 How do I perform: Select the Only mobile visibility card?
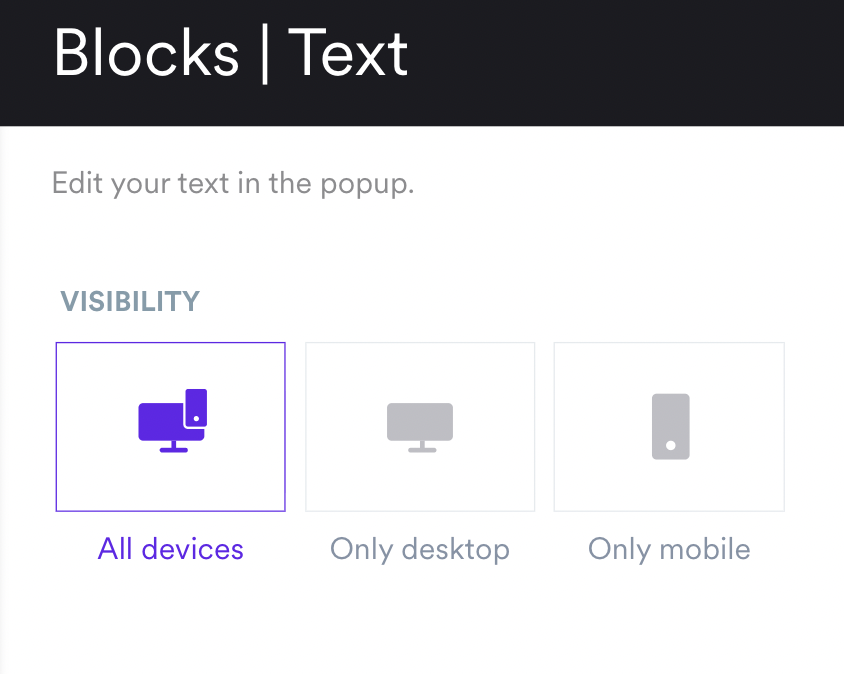click(x=669, y=470)
